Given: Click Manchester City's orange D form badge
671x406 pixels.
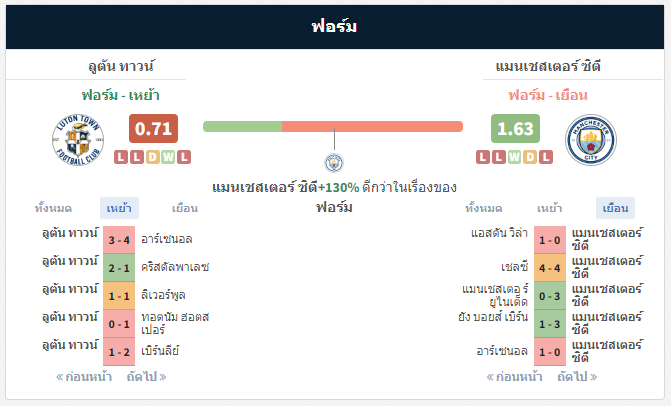Looking at the screenshot, I should (x=530, y=157).
